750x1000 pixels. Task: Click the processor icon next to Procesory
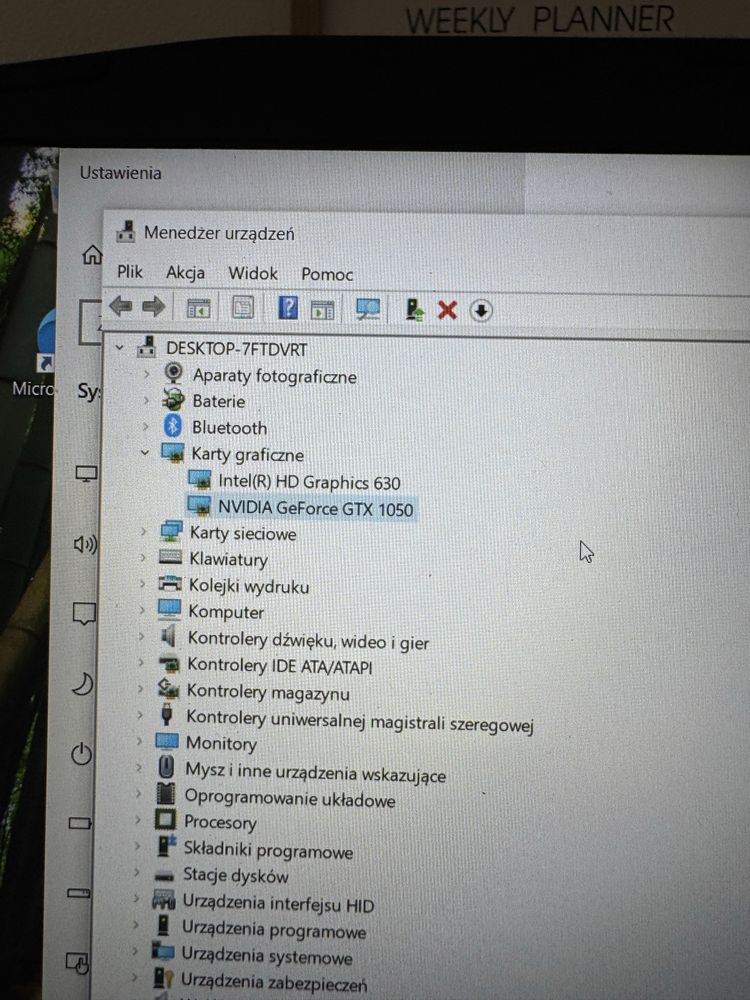[165, 819]
